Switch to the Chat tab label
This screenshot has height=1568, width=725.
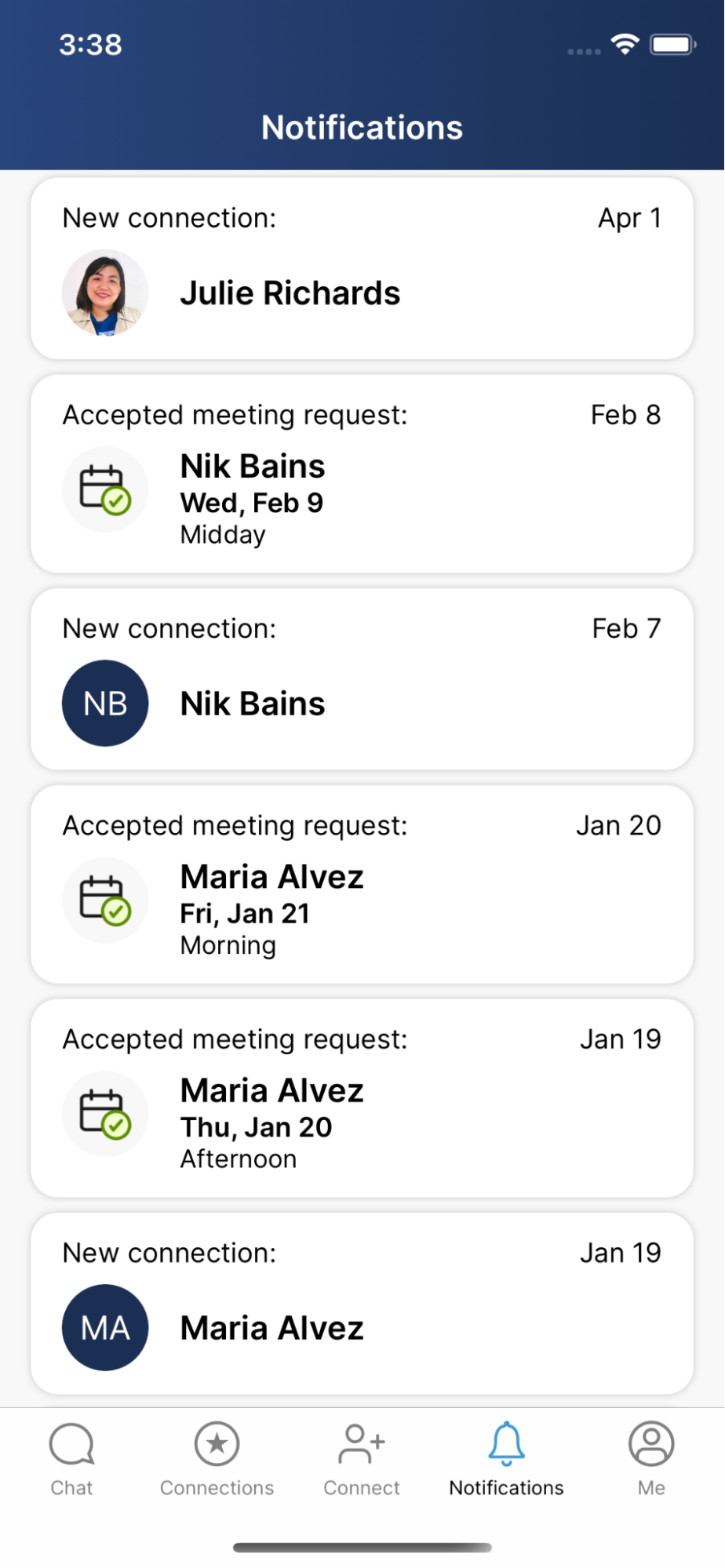click(x=71, y=1488)
